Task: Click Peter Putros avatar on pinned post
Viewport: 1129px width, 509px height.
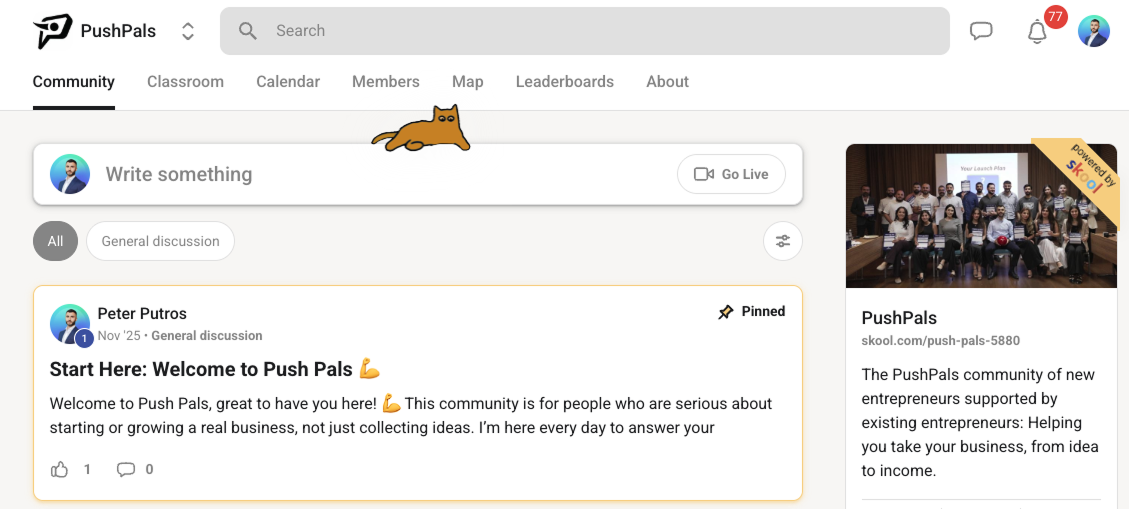Action: click(70, 324)
